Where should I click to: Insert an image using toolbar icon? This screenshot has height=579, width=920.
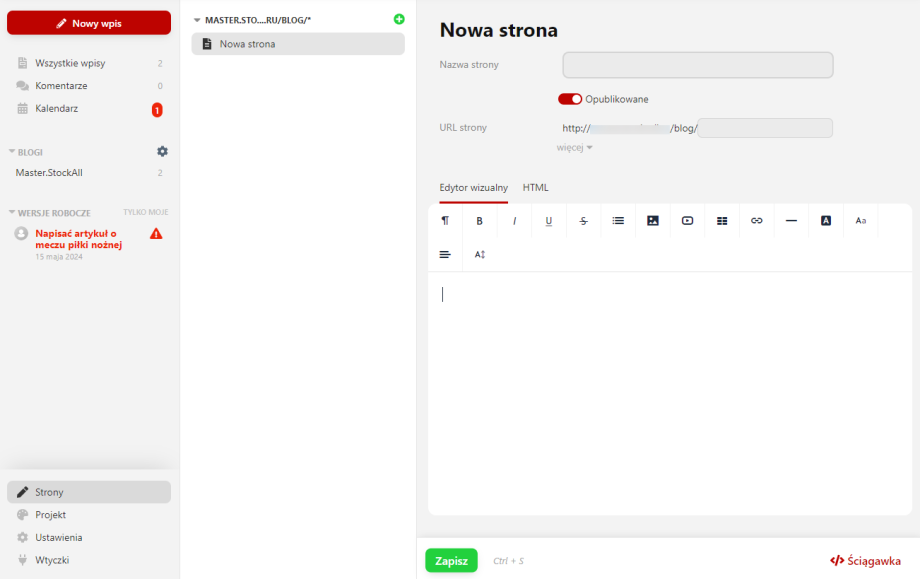pos(653,221)
